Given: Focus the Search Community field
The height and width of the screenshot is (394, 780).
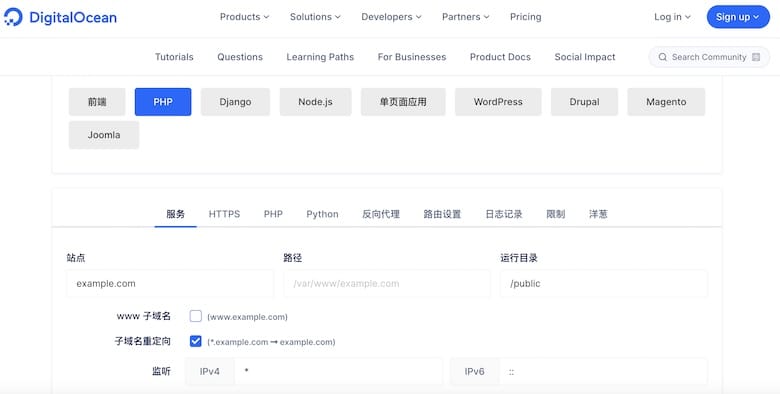Looking at the screenshot, I should point(709,57).
